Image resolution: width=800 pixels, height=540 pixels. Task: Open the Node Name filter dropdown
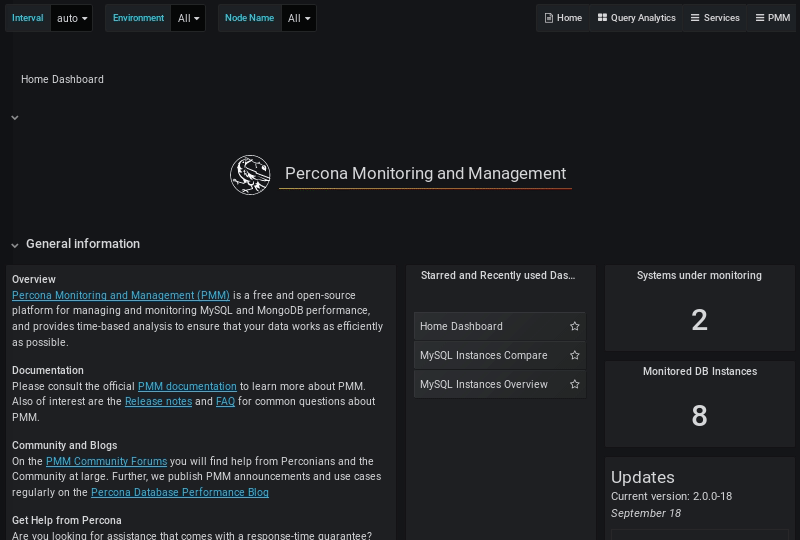(x=299, y=18)
